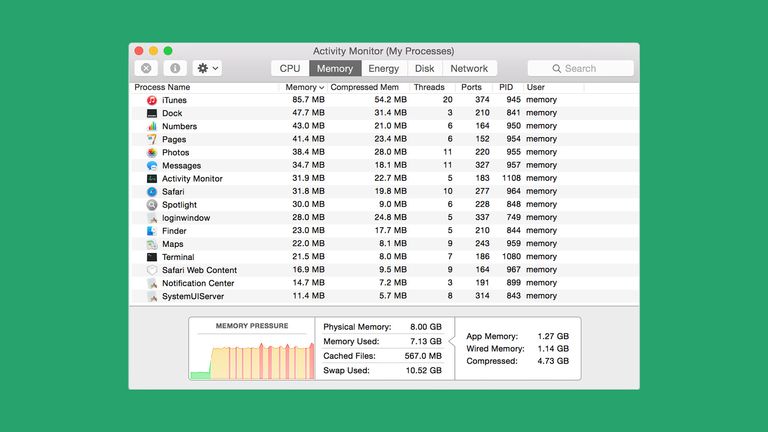Sort by Ports column header
Viewport: 768px width, 432px height.
[474, 87]
